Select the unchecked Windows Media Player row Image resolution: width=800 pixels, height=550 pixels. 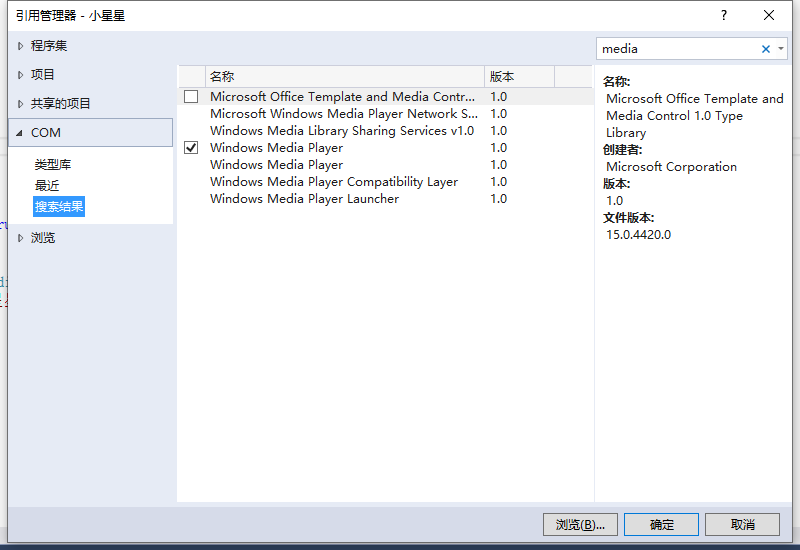click(x=385, y=165)
